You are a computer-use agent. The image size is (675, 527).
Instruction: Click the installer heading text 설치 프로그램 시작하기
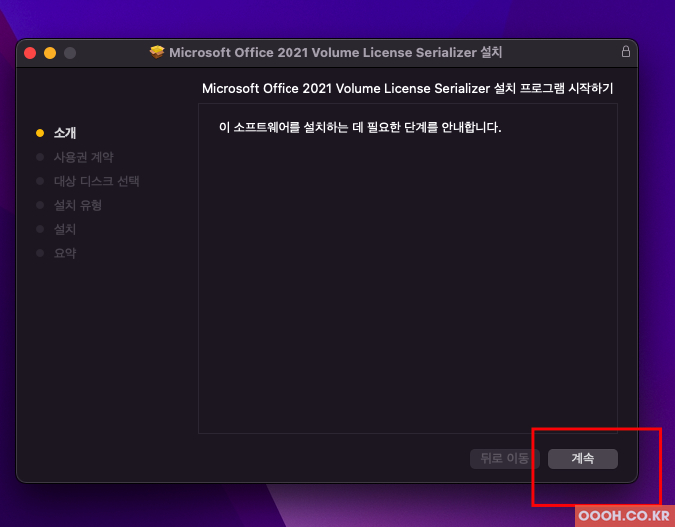(x=553, y=88)
